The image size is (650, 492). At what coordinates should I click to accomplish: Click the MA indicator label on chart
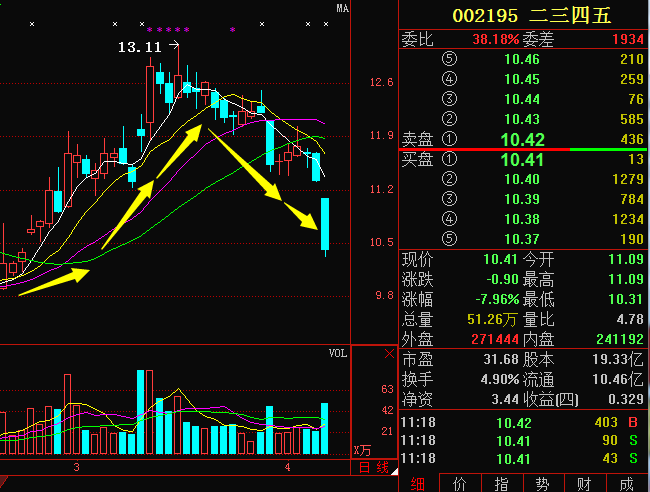[x=342, y=9]
